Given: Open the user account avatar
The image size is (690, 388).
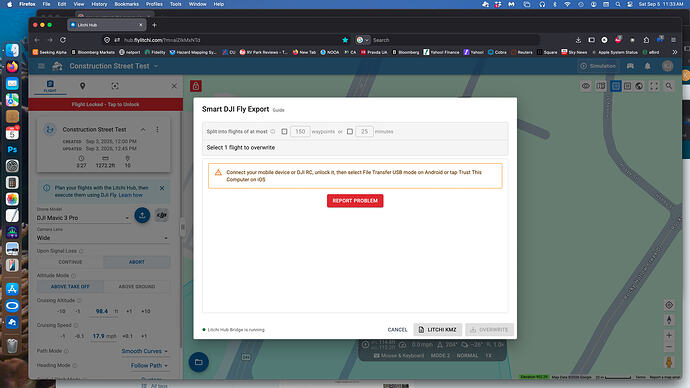Looking at the screenshot, I should pyautogui.click(x=668, y=66).
